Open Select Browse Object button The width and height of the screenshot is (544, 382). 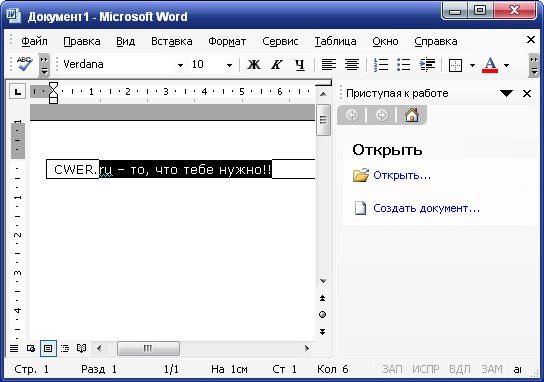[x=323, y=315]
